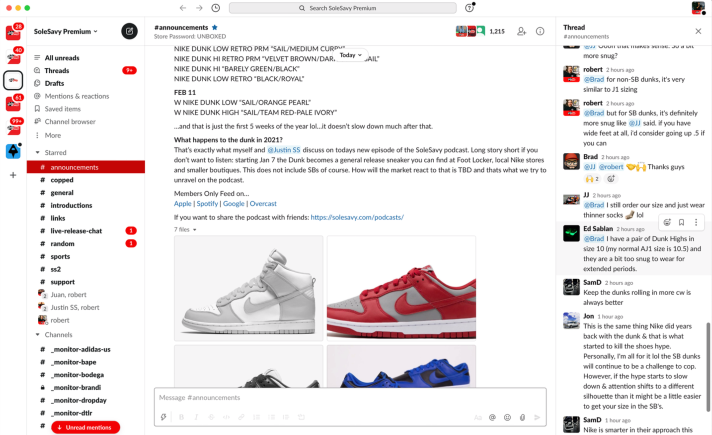Screen dimensions: 712x435
Task: Click the bookmark icon on hovered message
Action: pyautogui.click(x=681, y=222)
